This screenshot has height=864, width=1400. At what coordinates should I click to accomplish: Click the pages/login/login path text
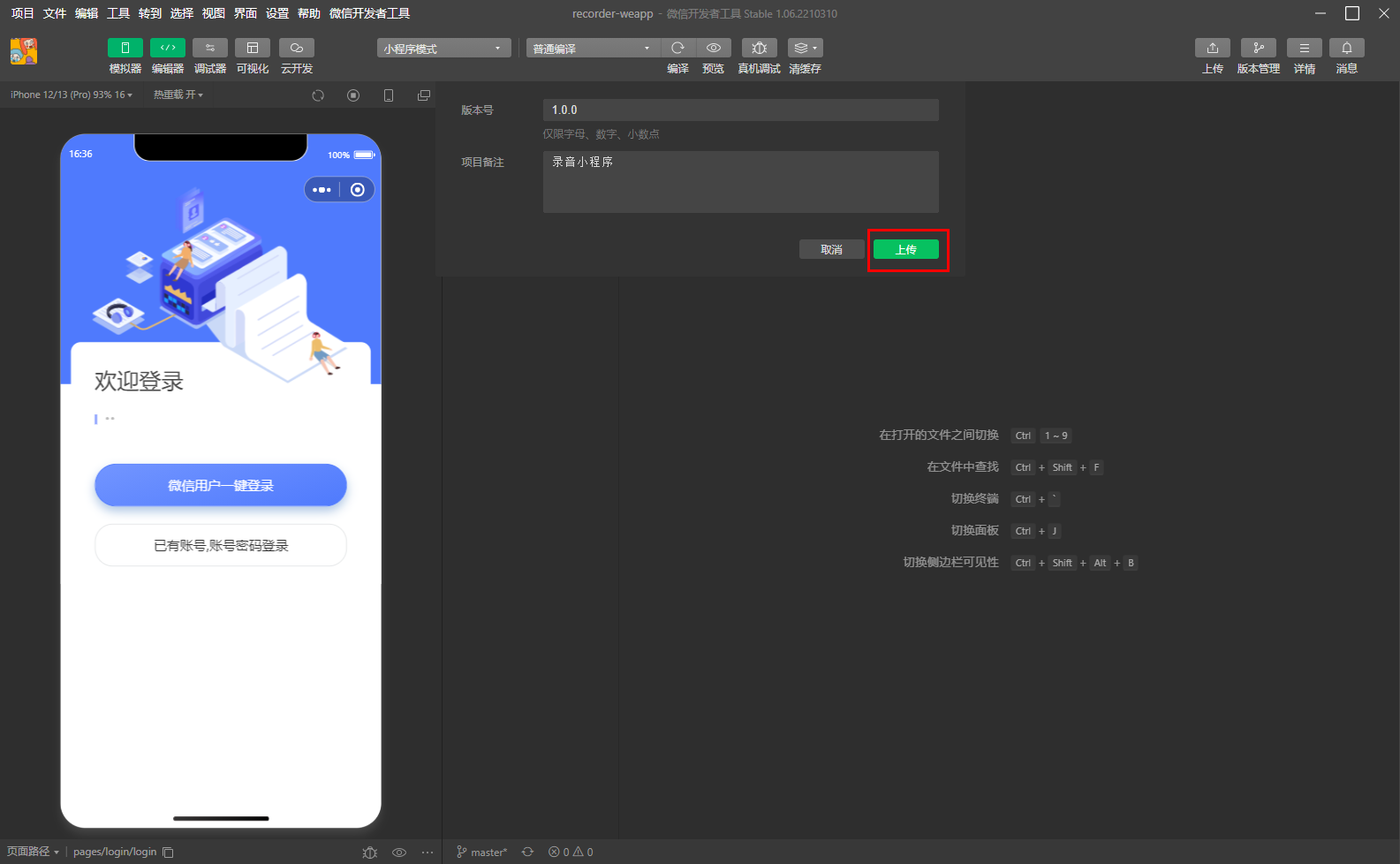coord(115,852)
